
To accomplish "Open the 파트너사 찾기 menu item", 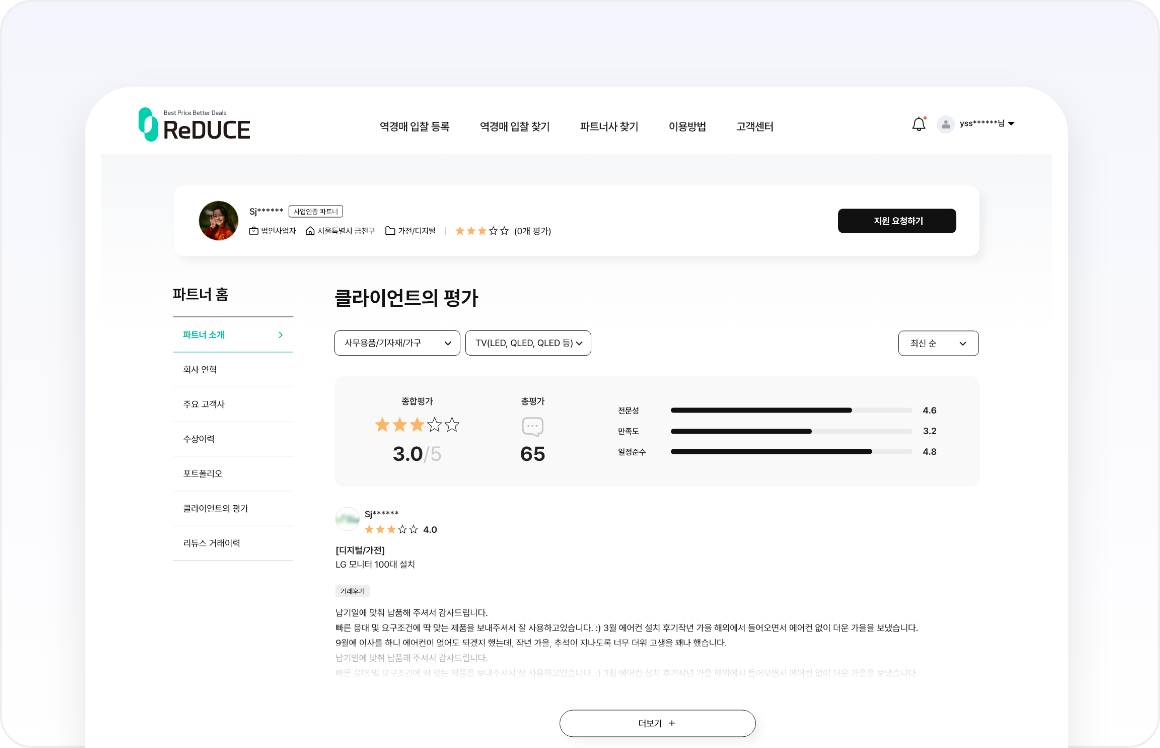I will click(x=609, y=127).
